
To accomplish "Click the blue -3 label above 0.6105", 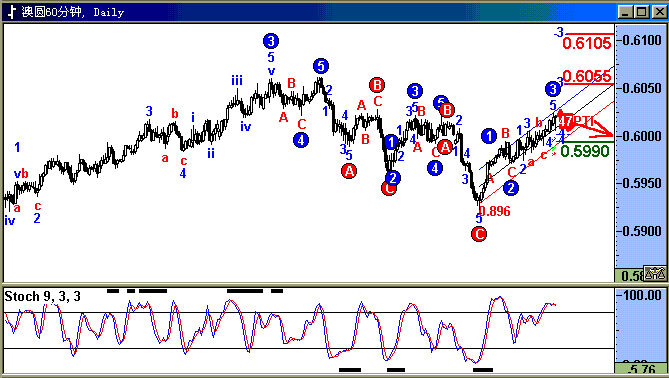I will 558,32.
